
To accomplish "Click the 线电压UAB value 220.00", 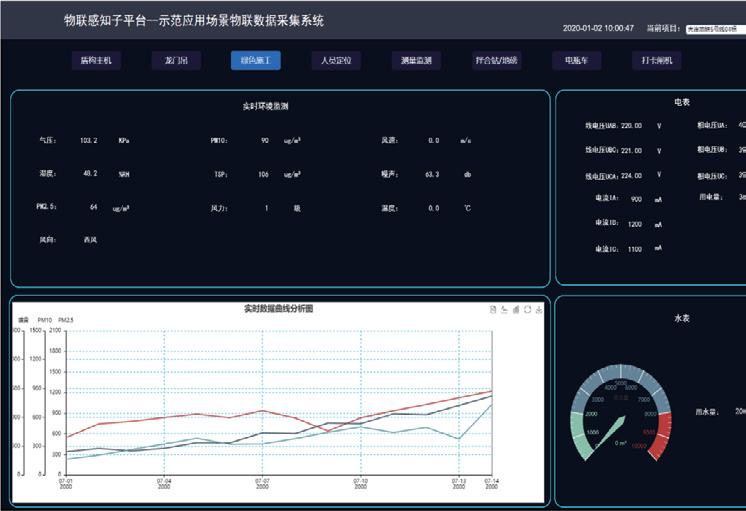I will (x=631, y=126).
